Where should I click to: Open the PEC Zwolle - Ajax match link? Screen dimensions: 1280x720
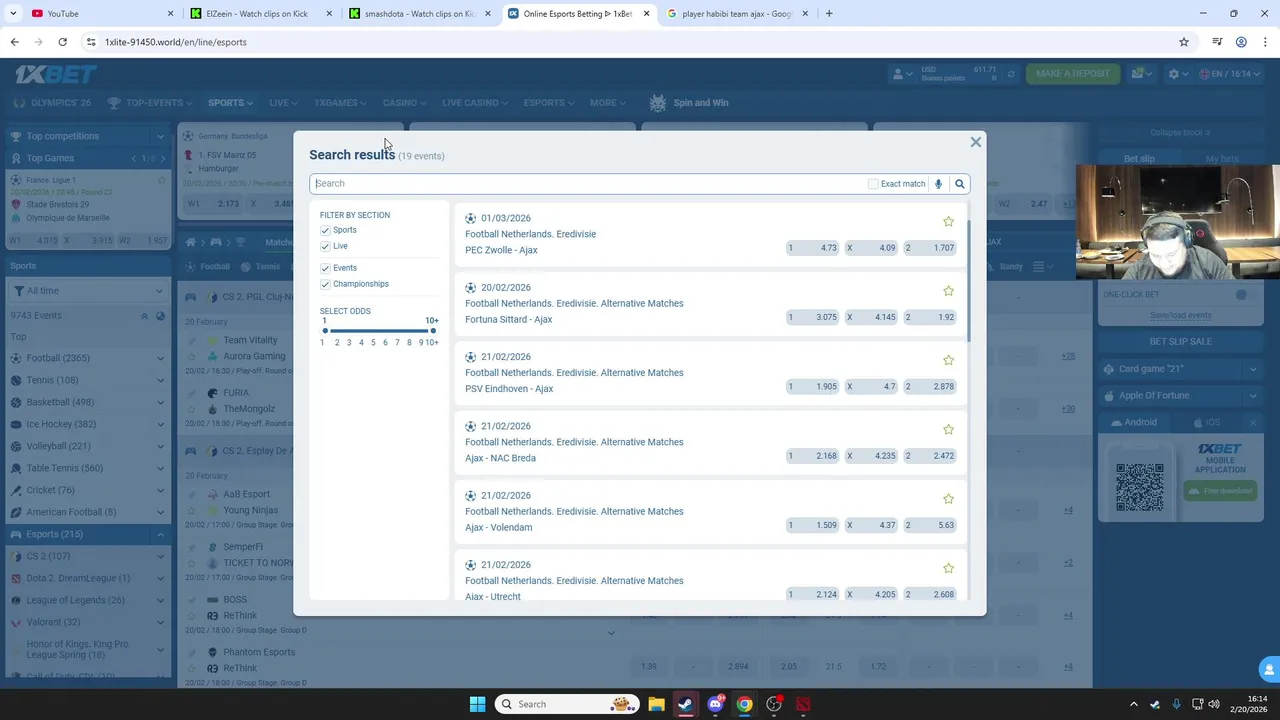click(x=501, y=250)
